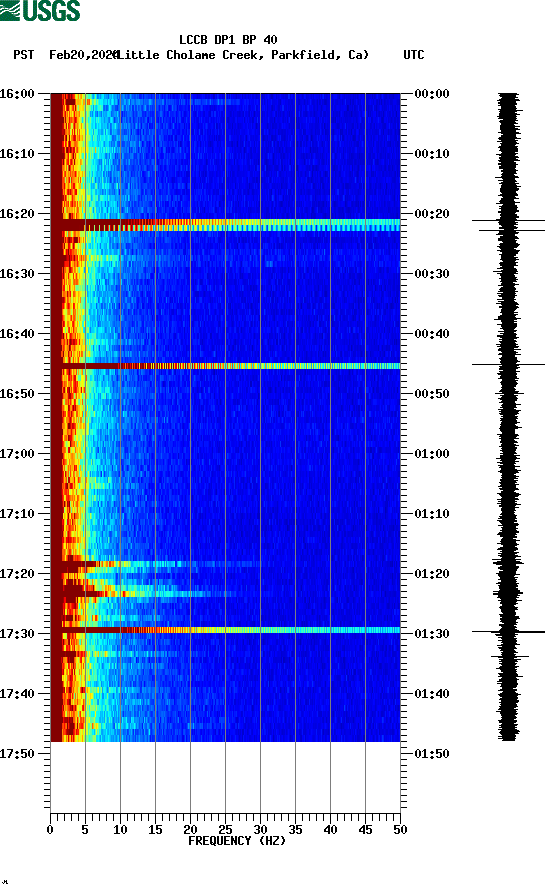552x893 pixels.
Task: Click the 'Little Cholame Creek, Parkfield, Ca)' text
Action: tap(243, 55)
